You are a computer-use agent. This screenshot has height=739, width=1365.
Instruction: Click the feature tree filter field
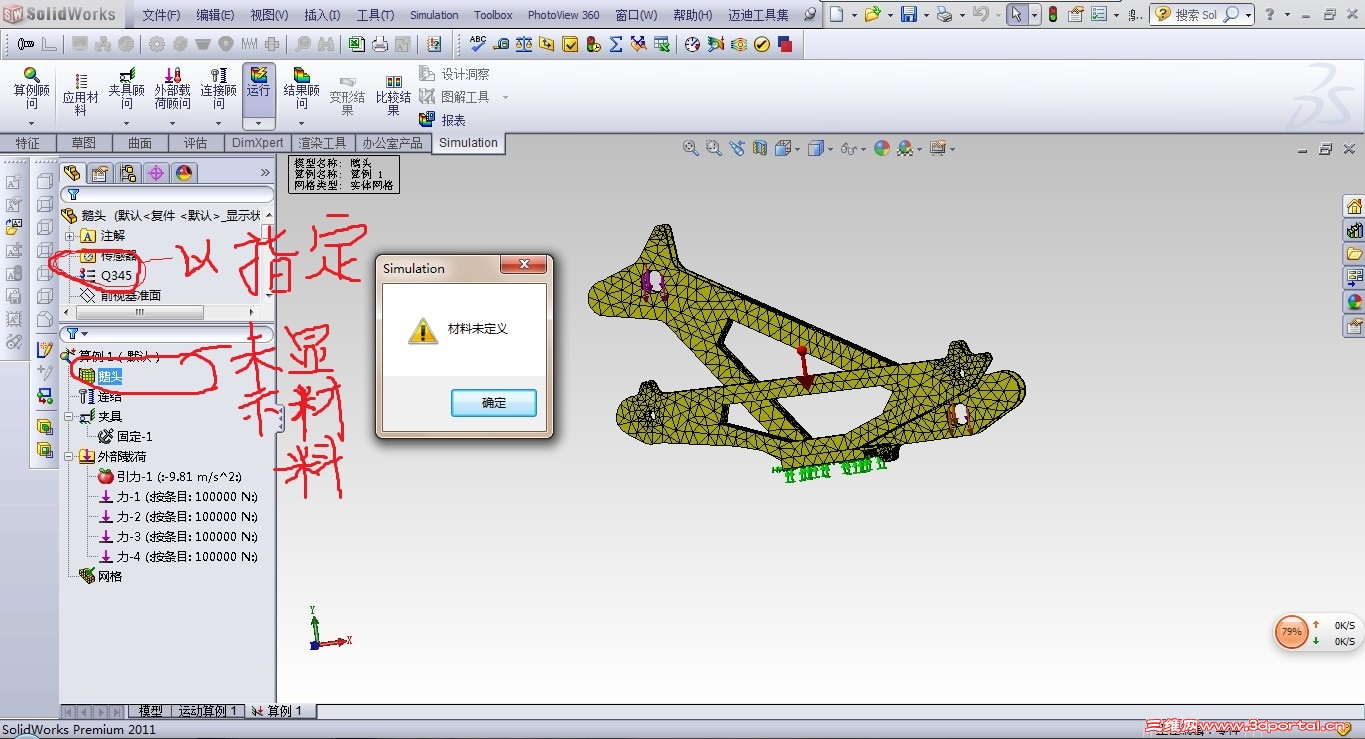[x=168, y=194]
